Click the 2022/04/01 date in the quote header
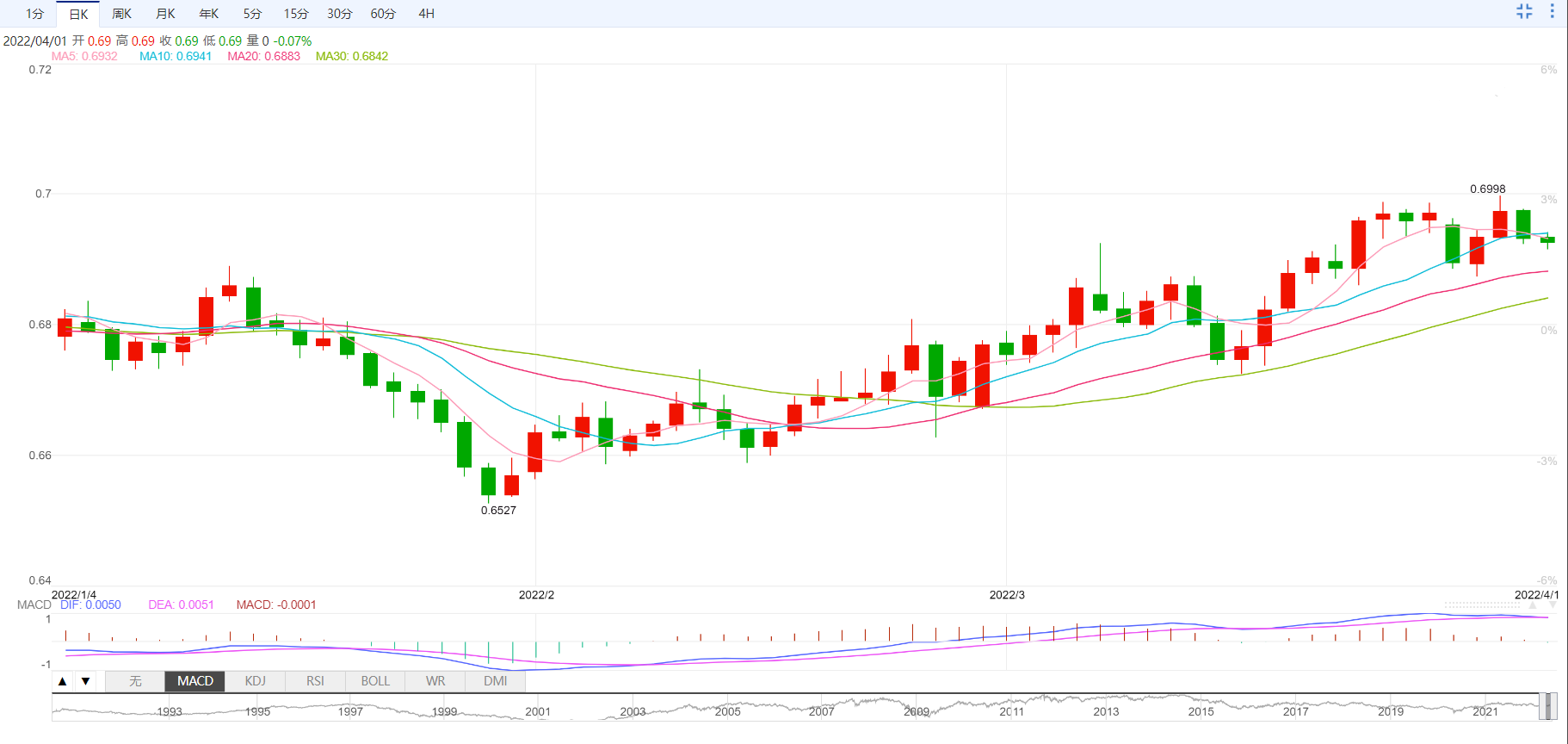The width and height of the screenshot is (1568, 744). tap(34, 40)
